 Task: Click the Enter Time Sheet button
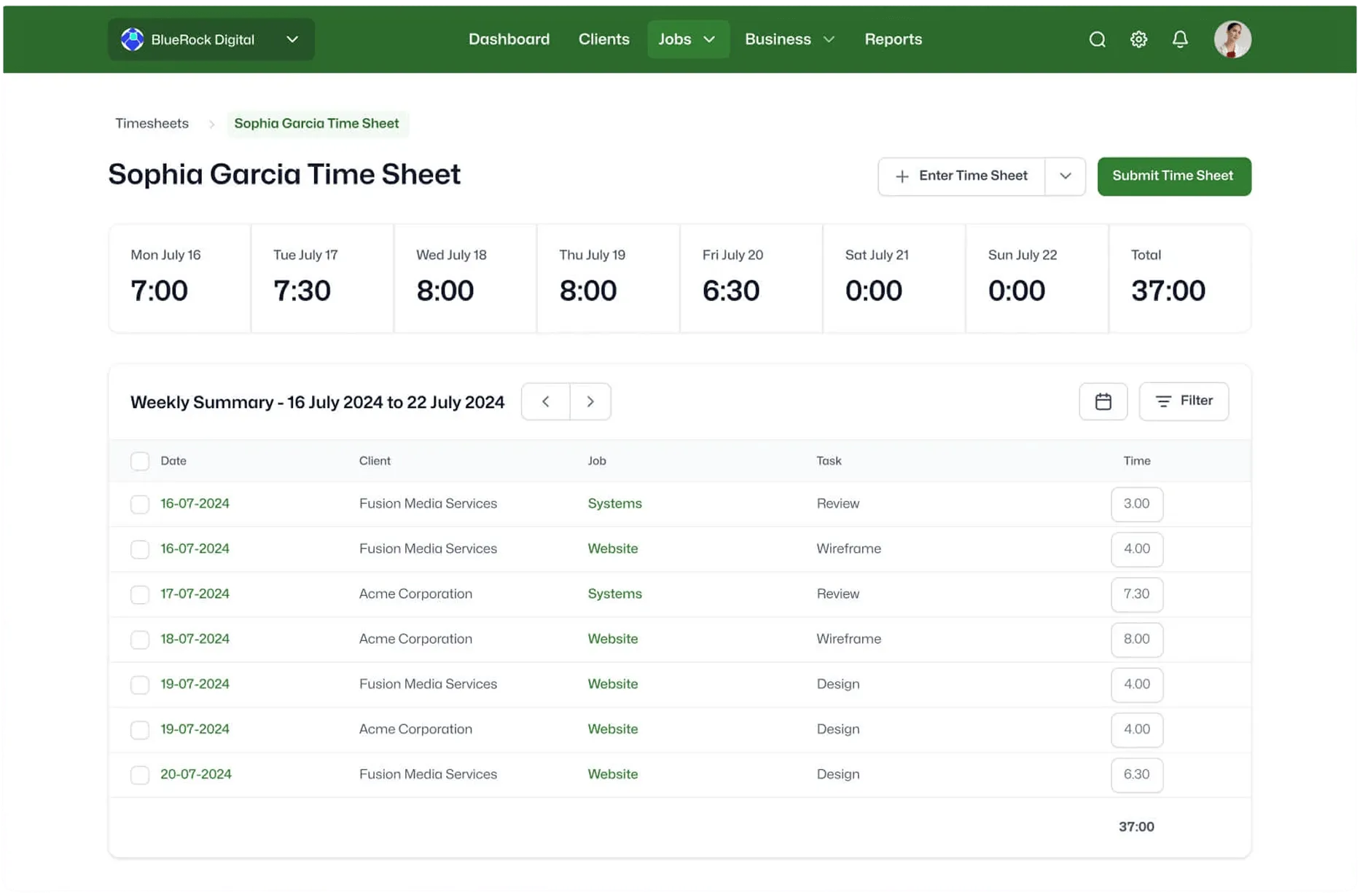961,176
